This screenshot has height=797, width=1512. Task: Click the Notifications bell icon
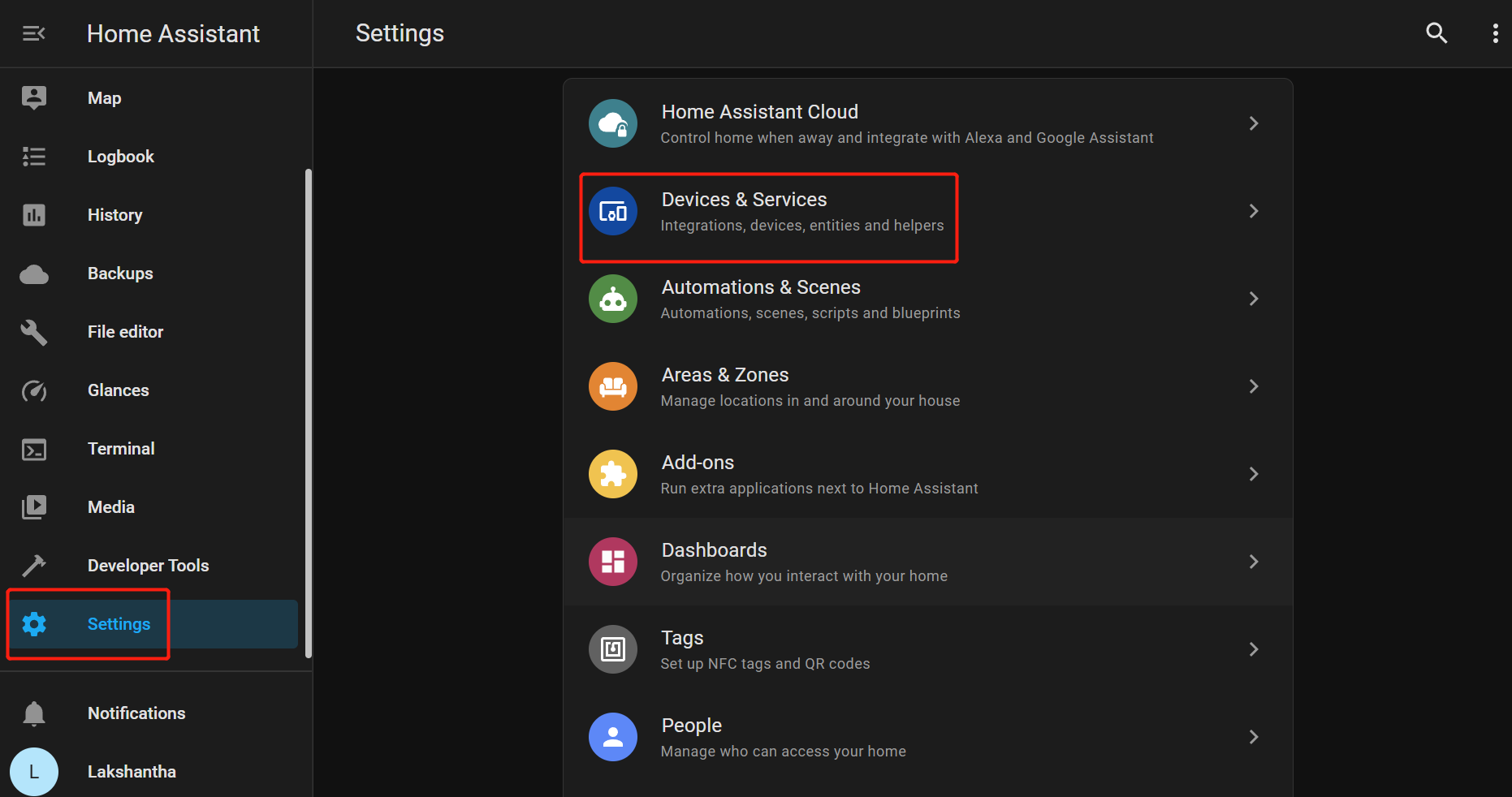tap(34, 713)
